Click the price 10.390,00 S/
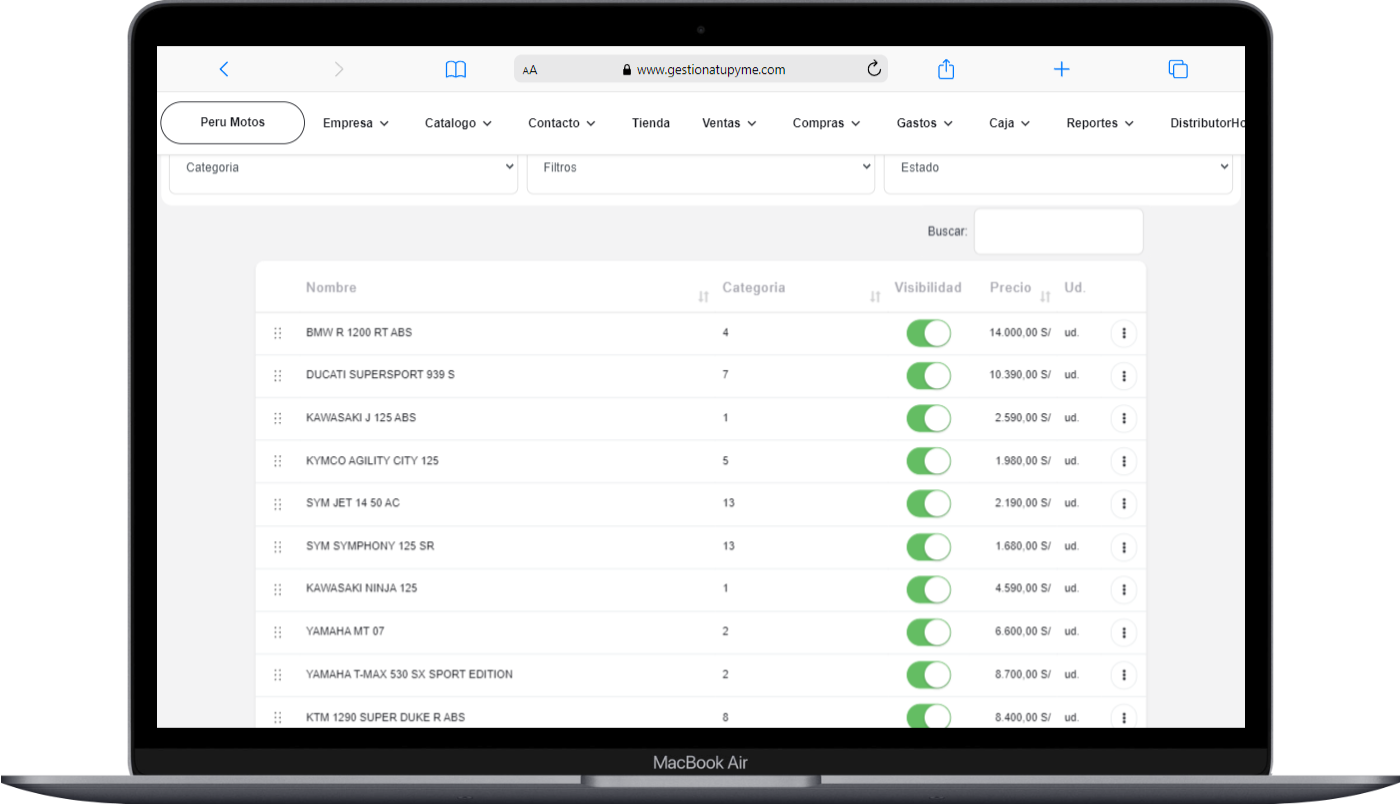This screenshot has width=1400, height=804. point(1020,375)
